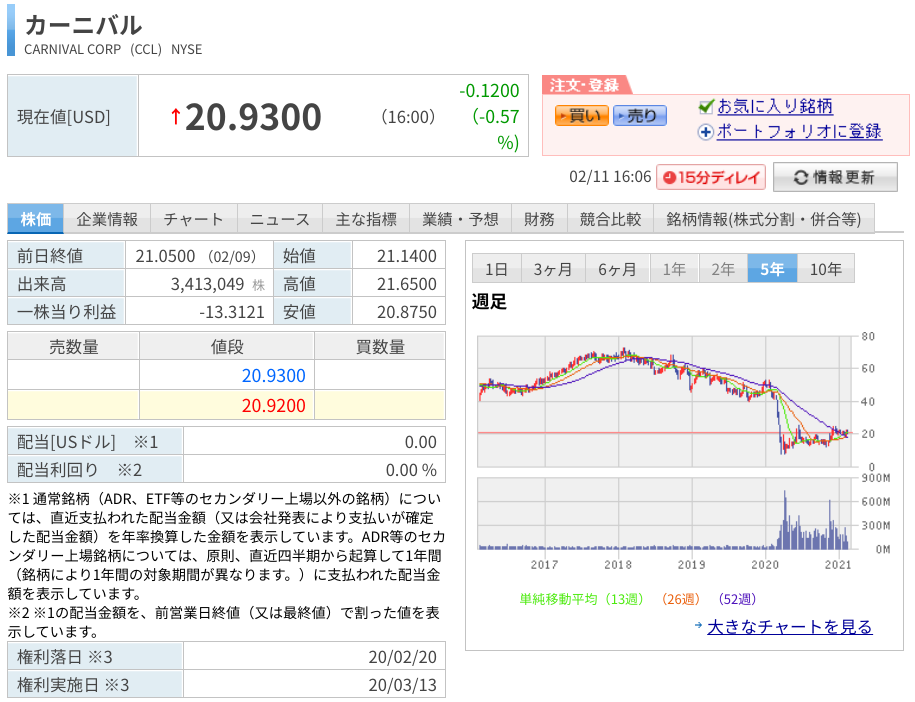The height and width of the screenshot is (702, 915).
Task: Click the 配当利回り value 0.00 %
Action: click(411, 470)
